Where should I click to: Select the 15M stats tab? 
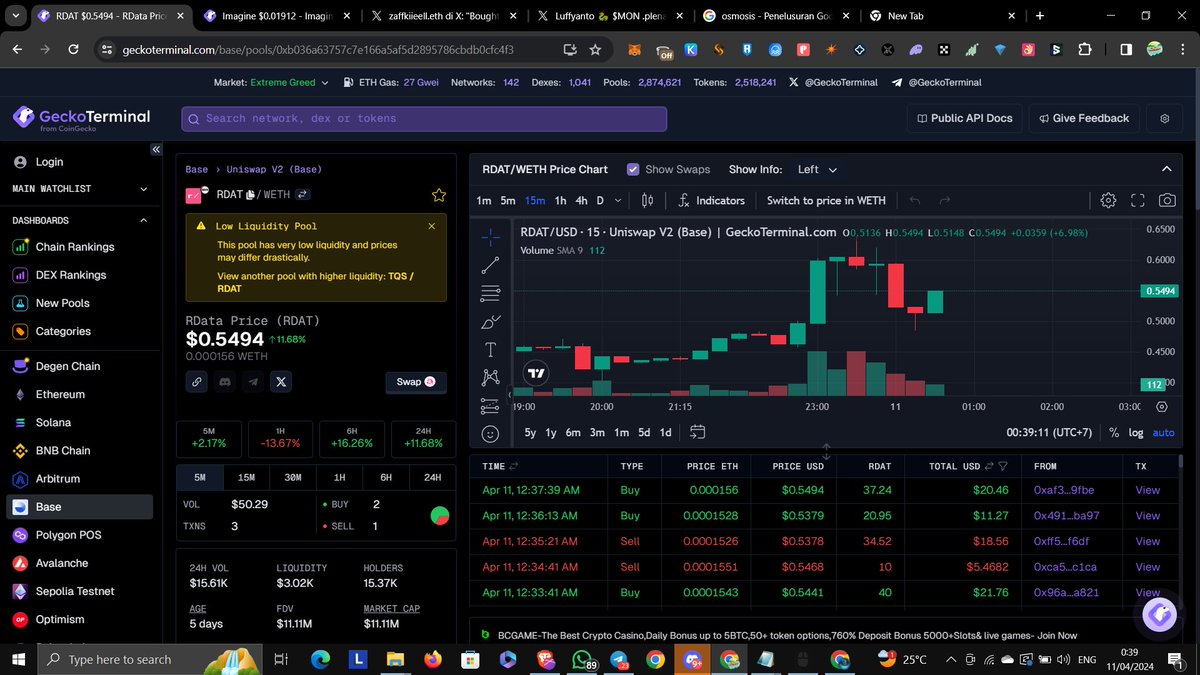246,477
